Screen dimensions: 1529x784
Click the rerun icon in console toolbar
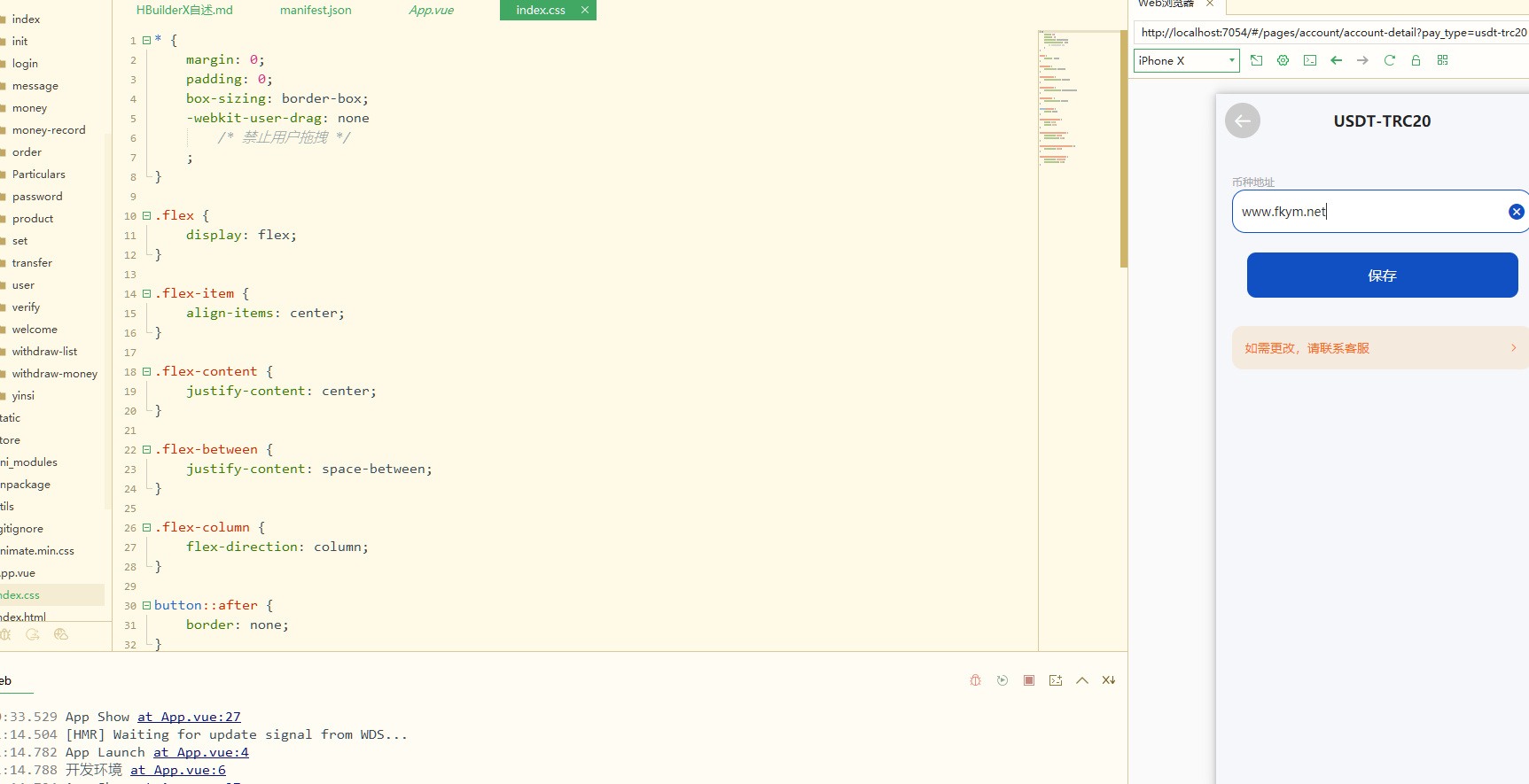(x=1002, y=680)
